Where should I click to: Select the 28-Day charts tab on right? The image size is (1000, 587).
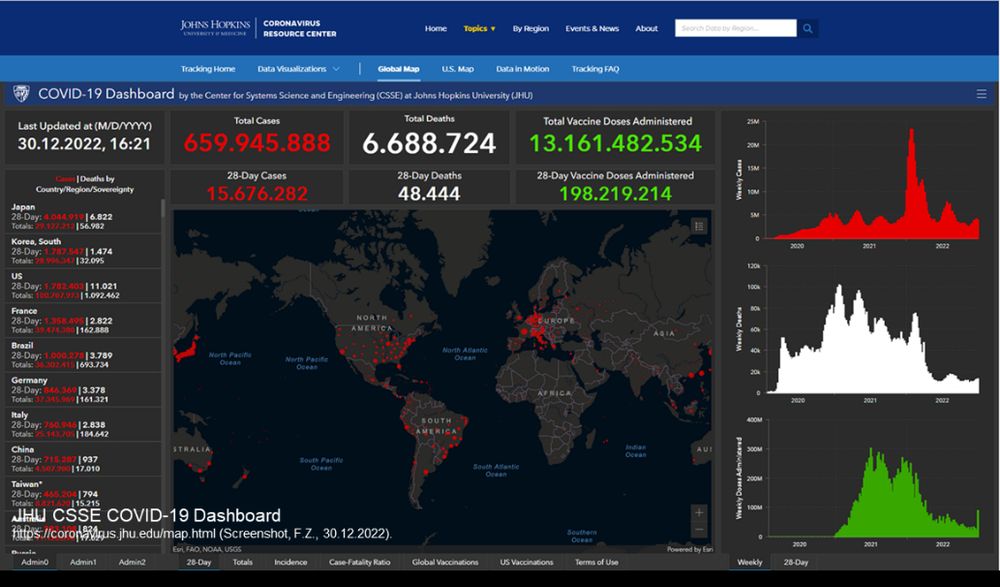point(795,562)
